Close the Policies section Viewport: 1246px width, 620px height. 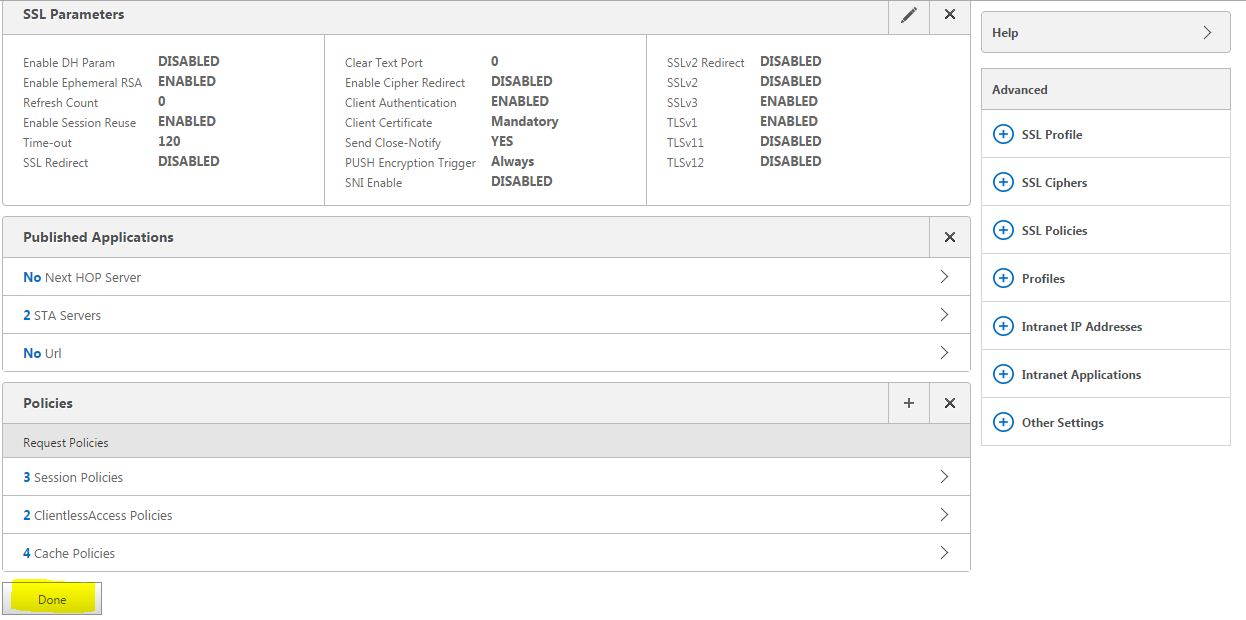(949, 403)
